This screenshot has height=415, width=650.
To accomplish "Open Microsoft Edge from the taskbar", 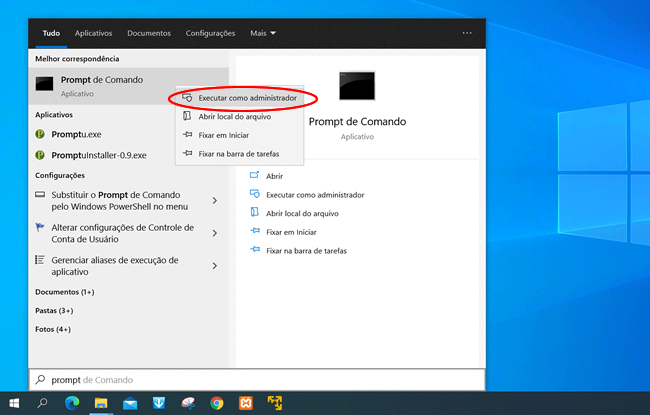I will coord(72,403).
